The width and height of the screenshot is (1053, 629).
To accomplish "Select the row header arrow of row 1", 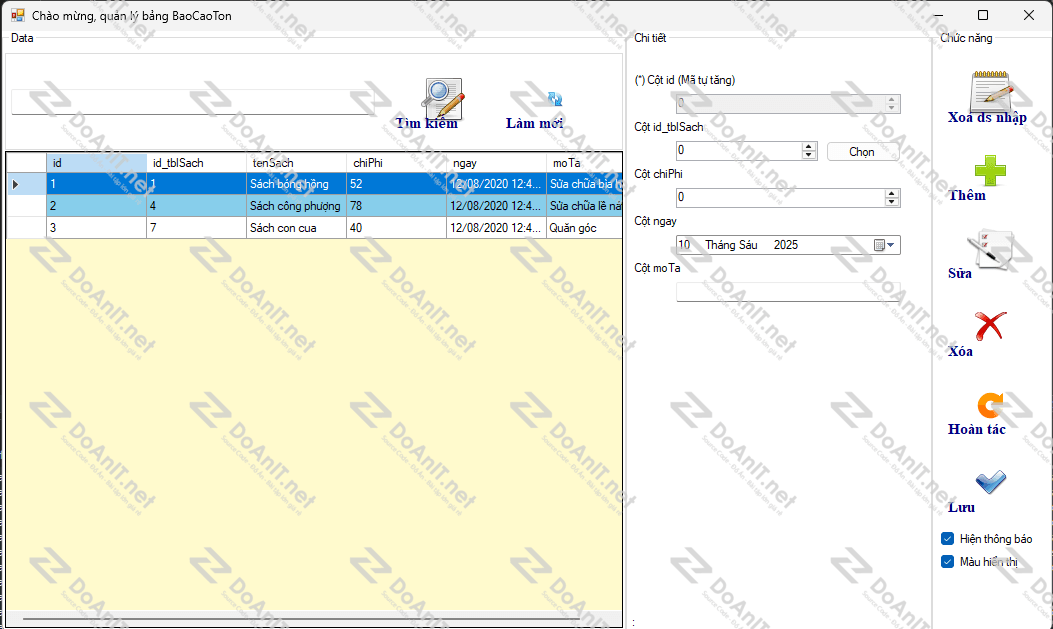I will point(26,184).
